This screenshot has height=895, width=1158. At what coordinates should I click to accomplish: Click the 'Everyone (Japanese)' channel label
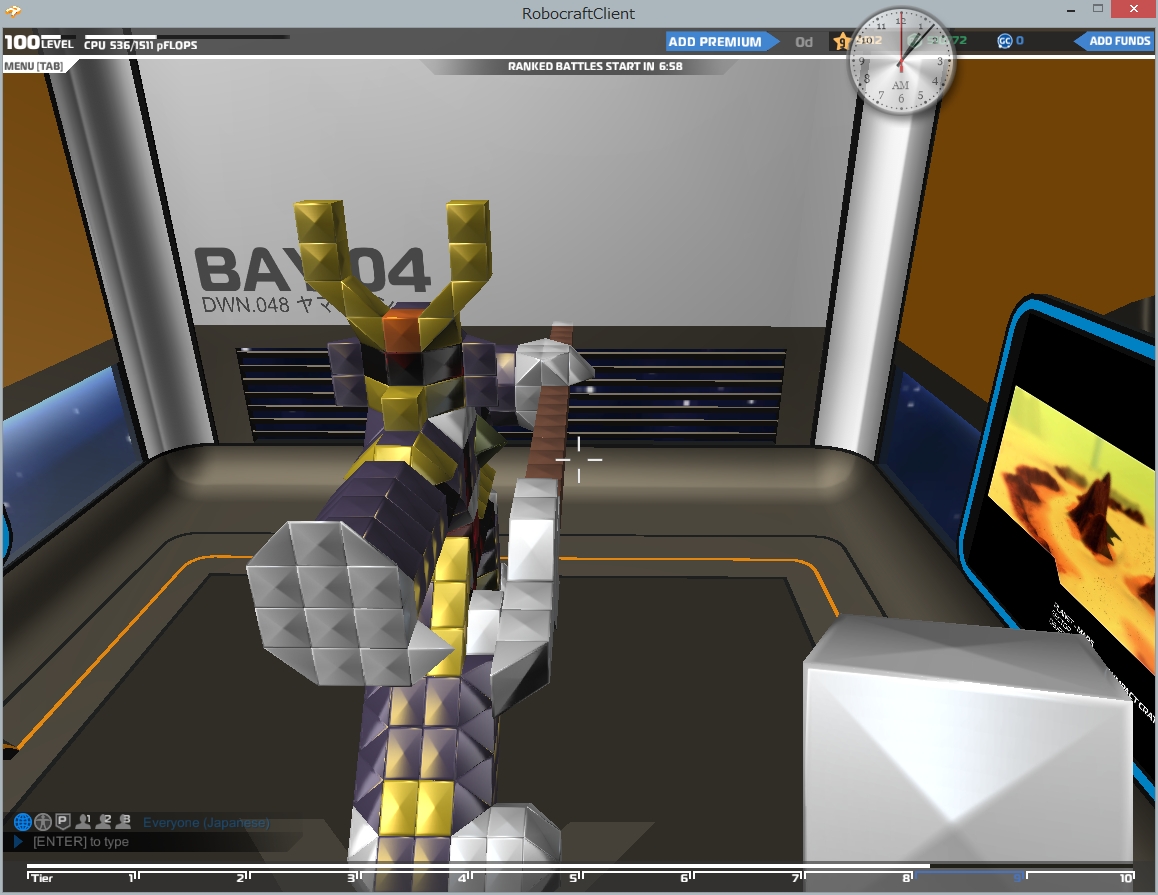click(x=206, y=822)
